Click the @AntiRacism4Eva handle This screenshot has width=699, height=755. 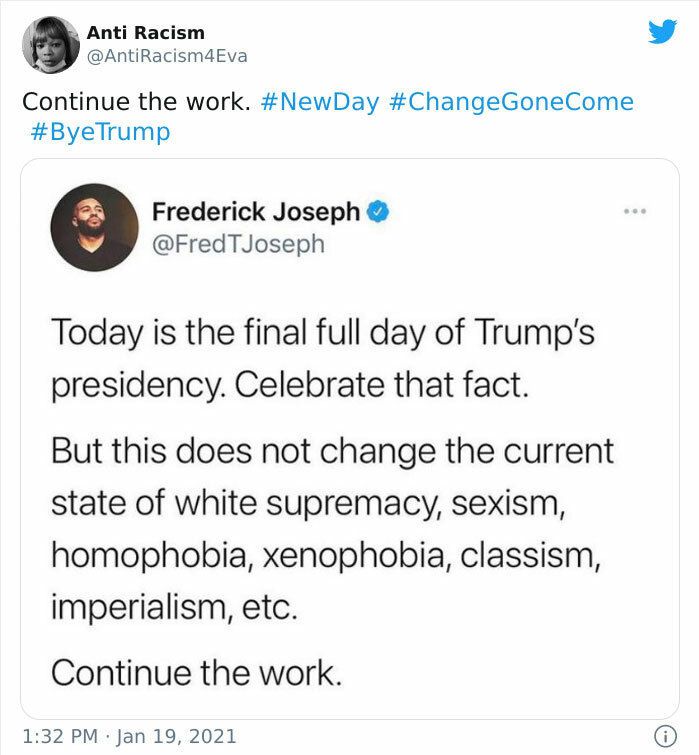(x=167, y=56)
